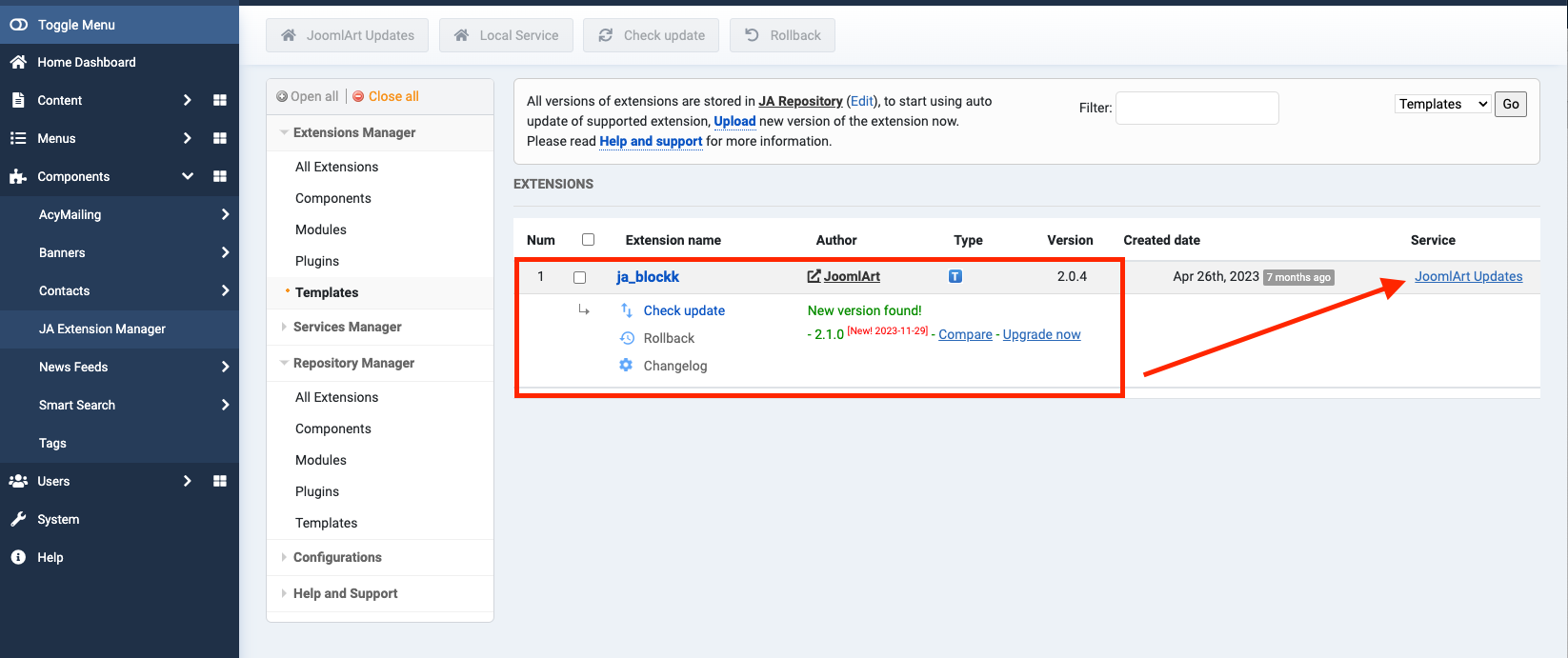
Task: Click the Content dashboard grid icon
Action: tap(220, 100)
